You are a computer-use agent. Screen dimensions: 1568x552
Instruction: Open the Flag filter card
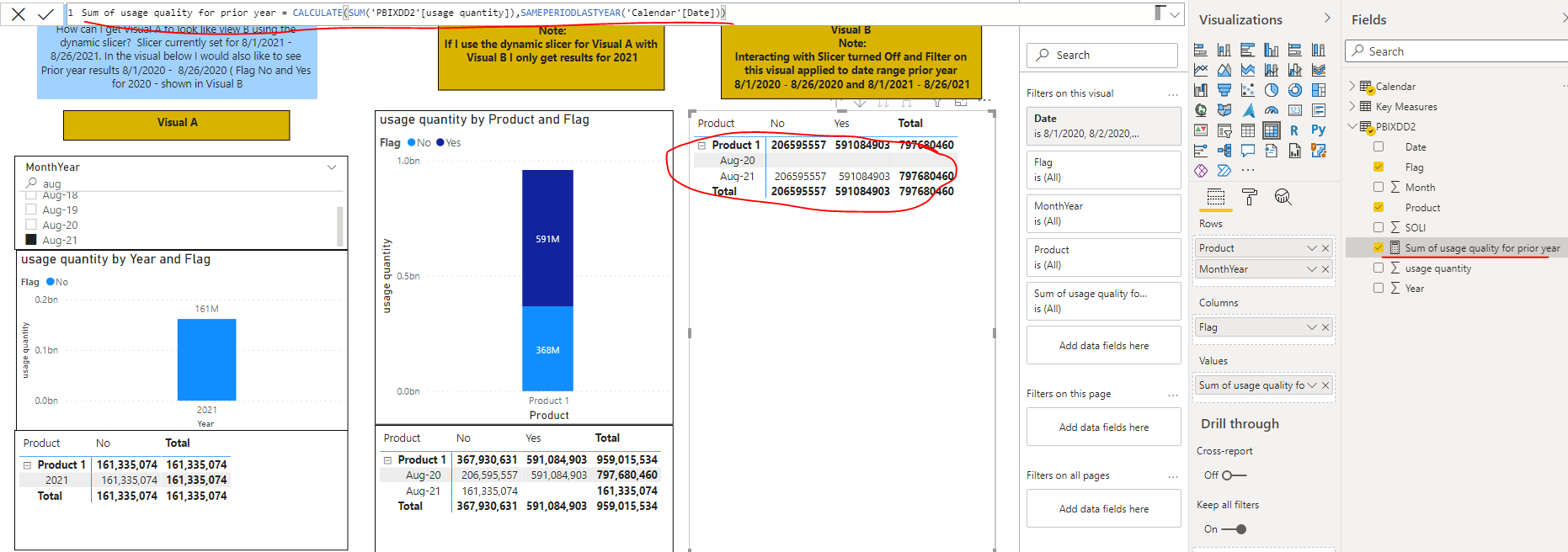(x=1103, y=170)
